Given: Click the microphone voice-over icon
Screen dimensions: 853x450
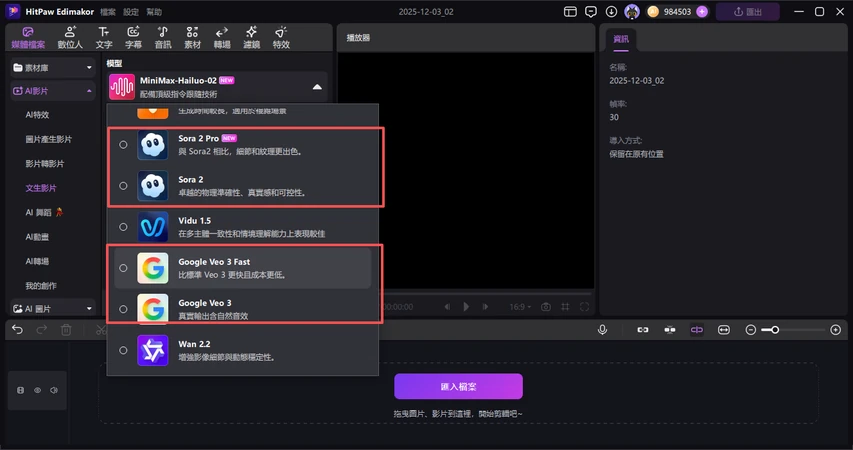Looking at the screenshot, I should pyautogui.click(x=603, y=329).
